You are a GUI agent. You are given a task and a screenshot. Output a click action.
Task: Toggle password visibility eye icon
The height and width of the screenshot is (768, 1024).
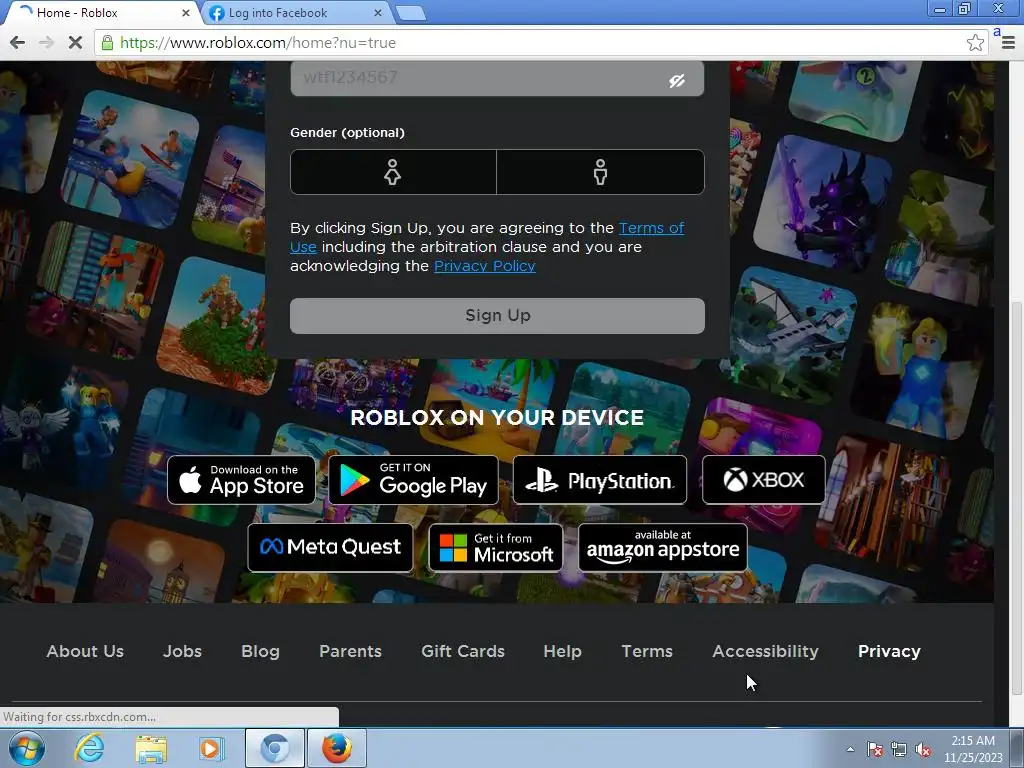pos(677,80)
